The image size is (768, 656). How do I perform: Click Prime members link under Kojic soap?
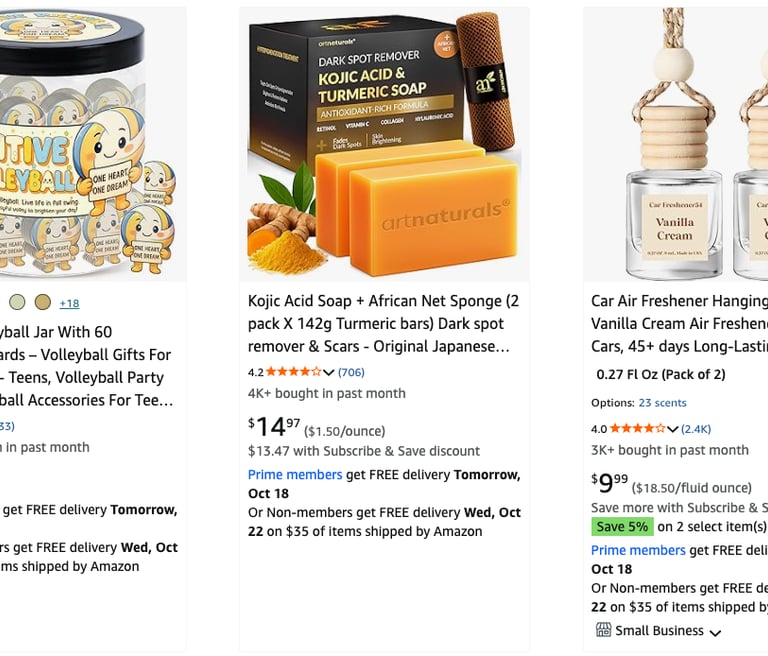(x=295, y=475)
